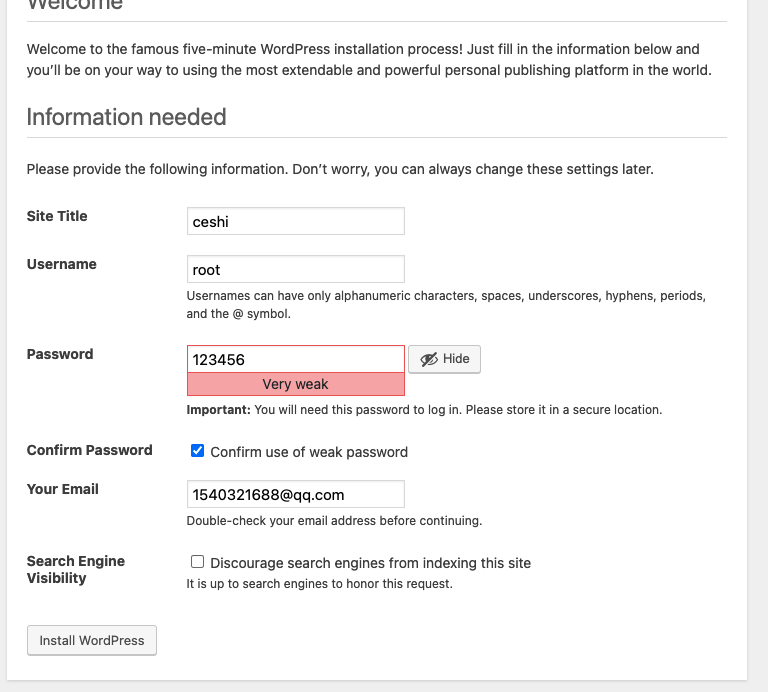Viewport: 768px width, 692px height.
Task: Click the Password field showing 123456
Action: [295, 359]
